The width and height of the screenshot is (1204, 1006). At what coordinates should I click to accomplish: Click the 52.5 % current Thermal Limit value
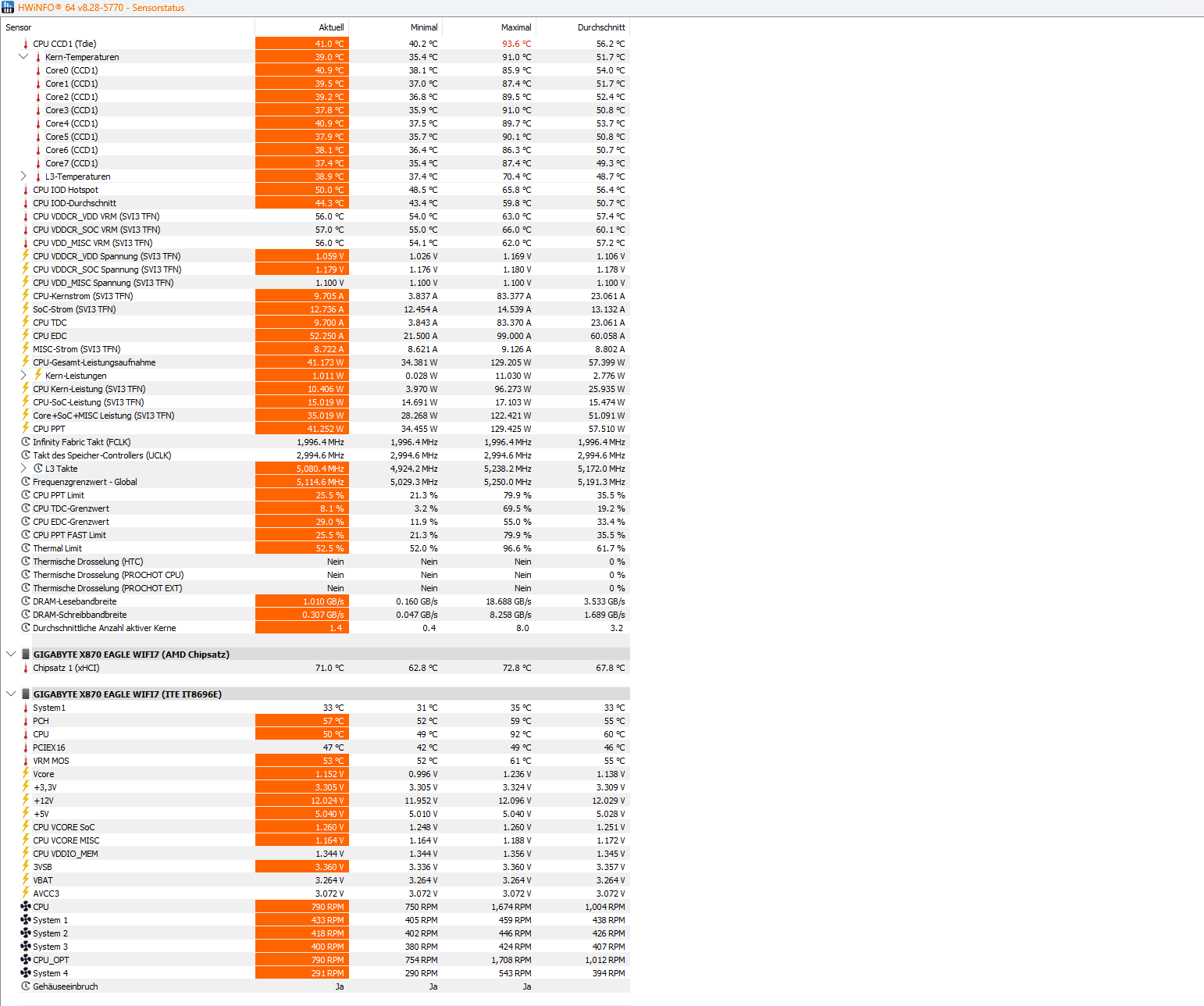[x=329, y=548]
